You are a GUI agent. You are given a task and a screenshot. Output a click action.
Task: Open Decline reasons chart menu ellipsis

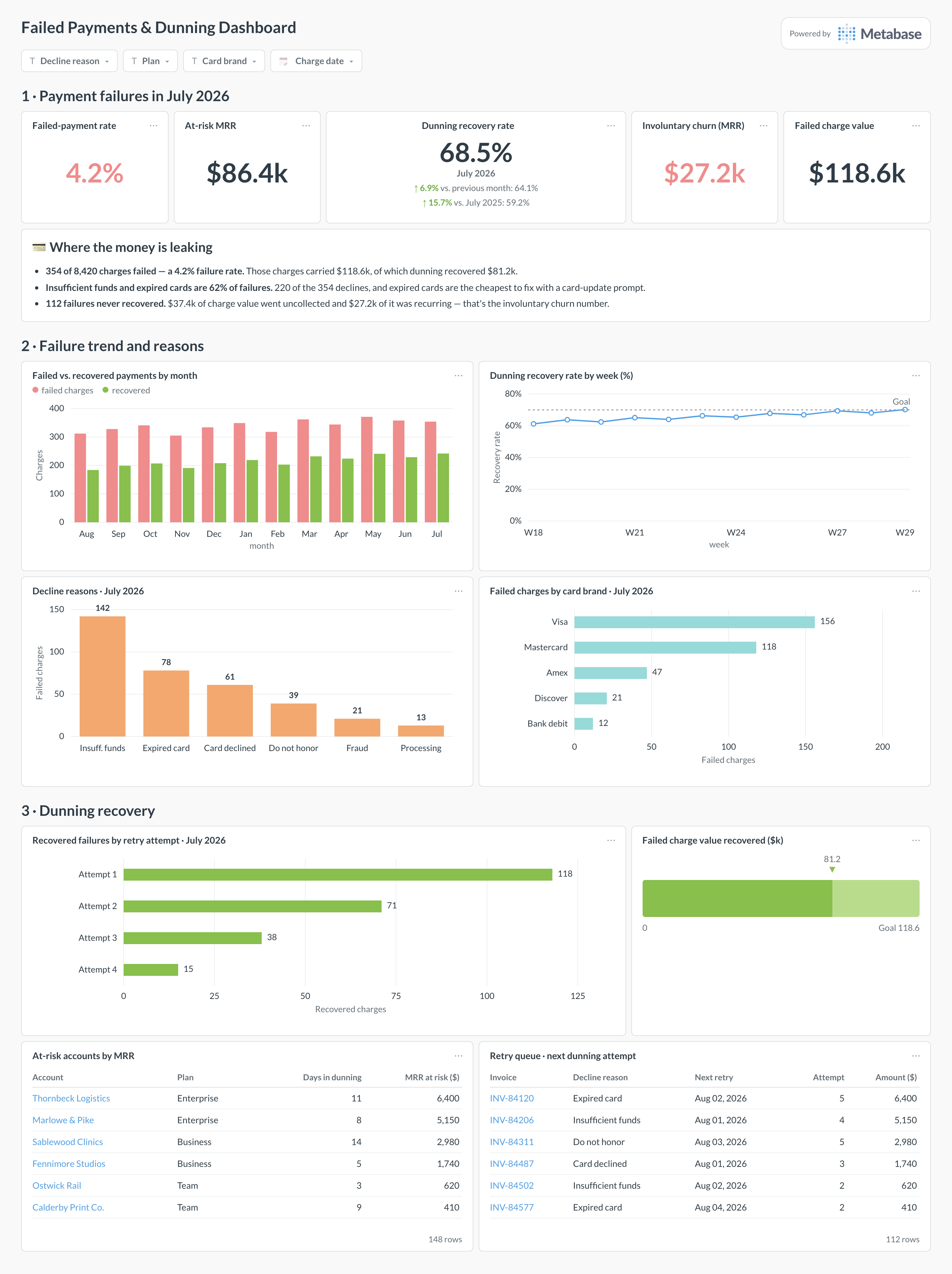click(x=458, y=591)
